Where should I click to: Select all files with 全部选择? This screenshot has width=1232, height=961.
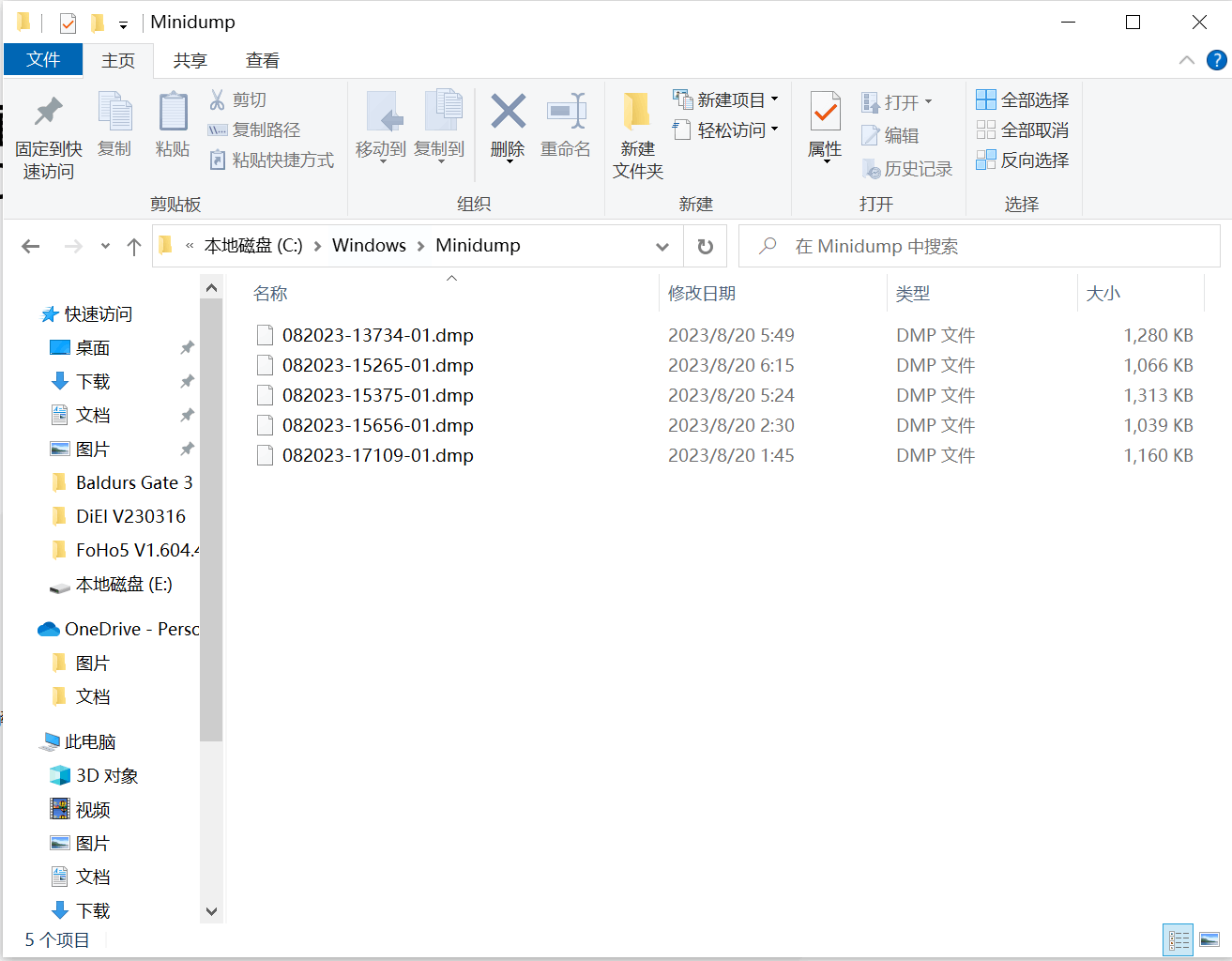(1021, 99)
